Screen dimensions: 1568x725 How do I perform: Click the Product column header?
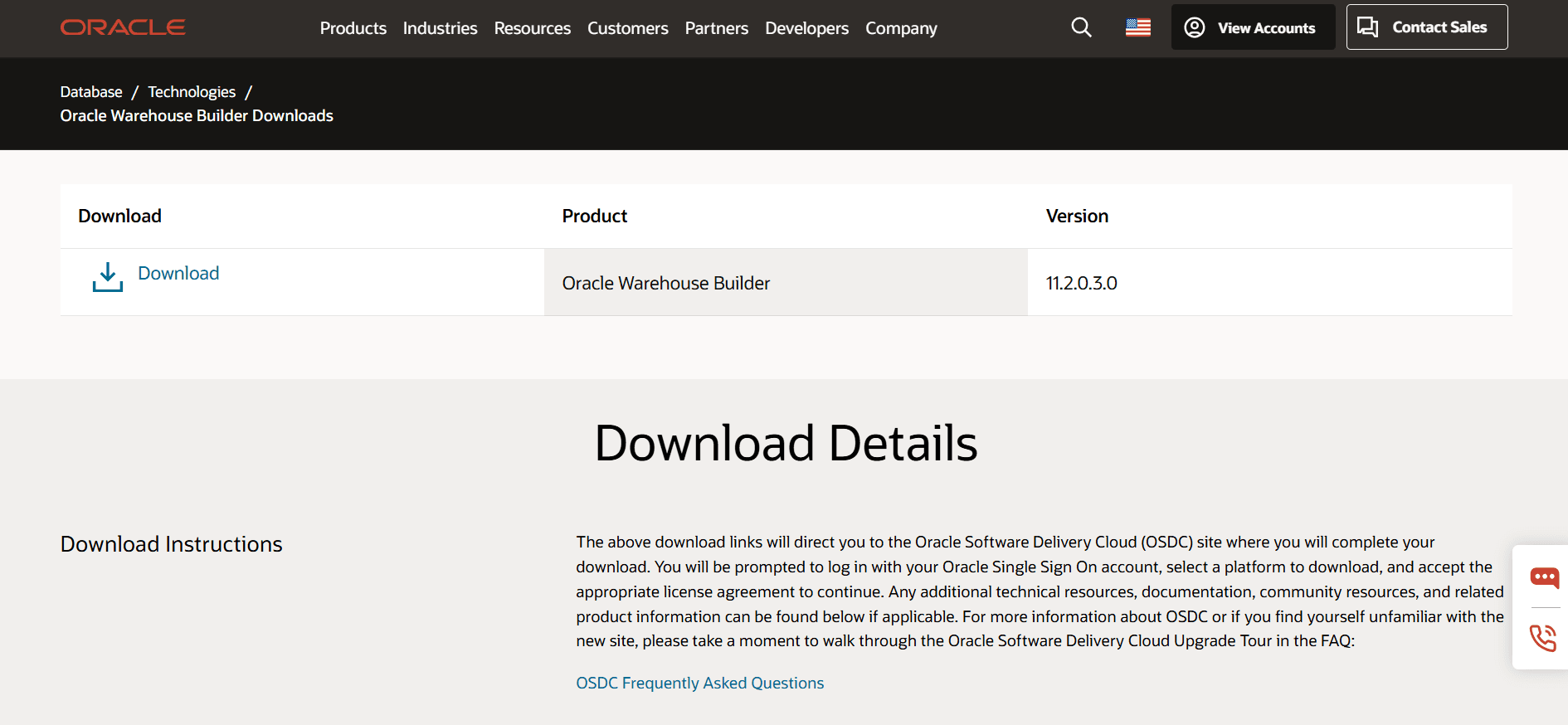tap(594, 216)
